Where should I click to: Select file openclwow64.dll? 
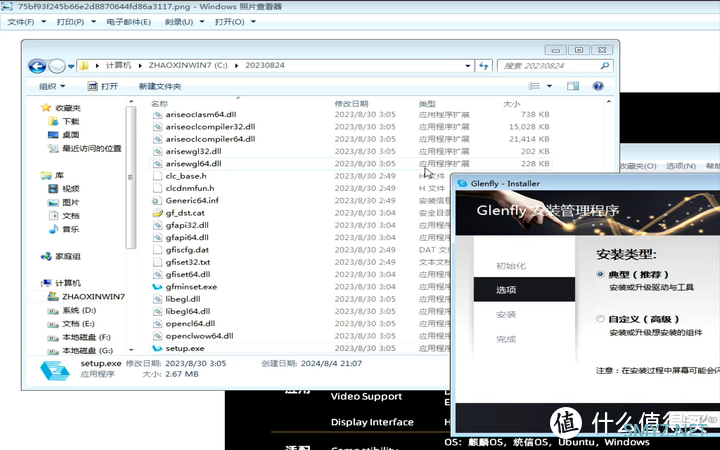coord(199,336)
